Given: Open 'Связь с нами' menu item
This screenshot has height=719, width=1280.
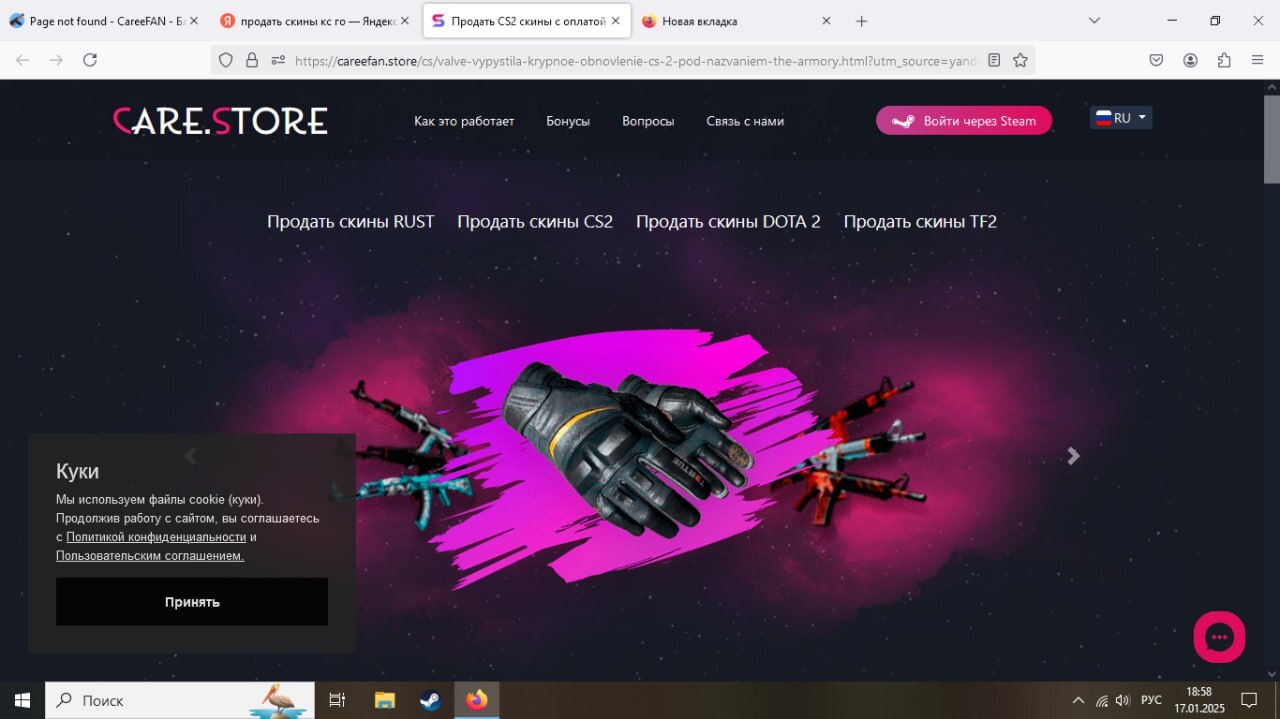Looking at the screenshot, I should pyautogui.click(x=745, y=121).
